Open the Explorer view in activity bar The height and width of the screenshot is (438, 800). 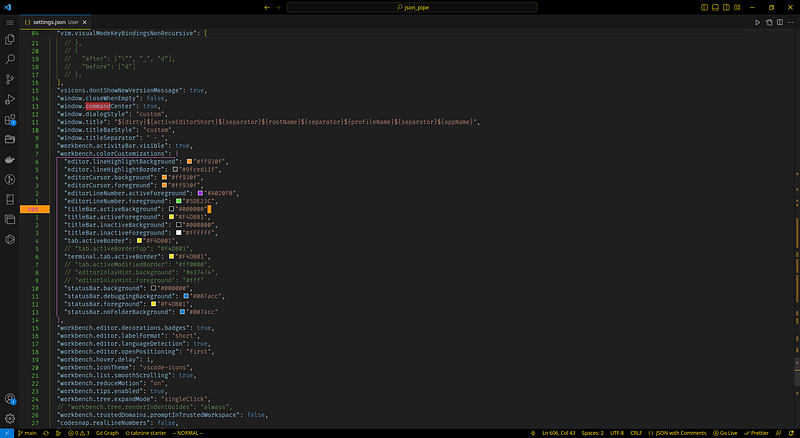click(x=10, y=39)
